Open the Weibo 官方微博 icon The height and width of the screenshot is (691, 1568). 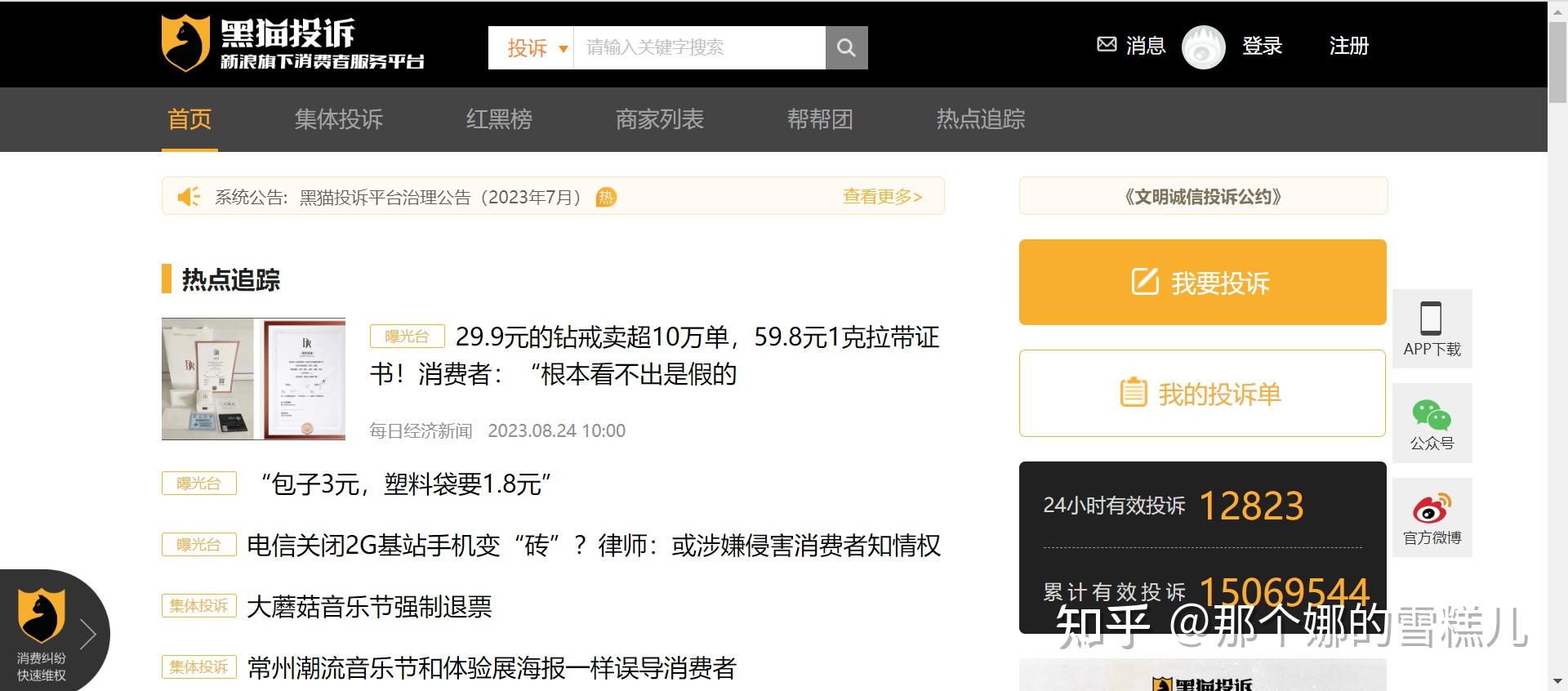1432,508
